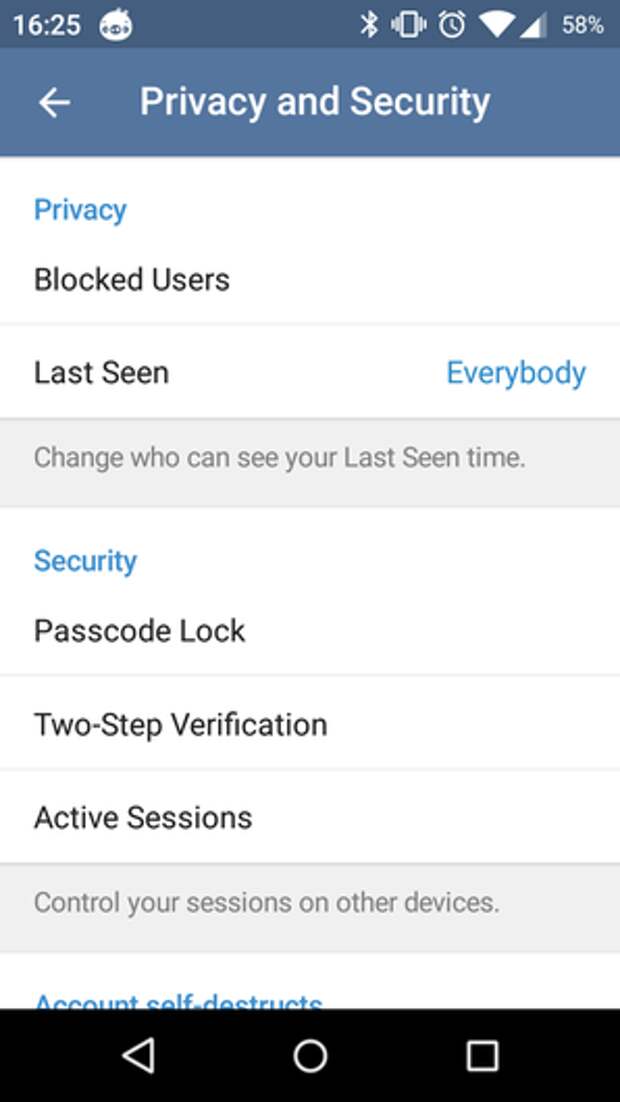This screenshot has height=1102, width=620.
Task: Open Blocked Users list
Action: 310,280
